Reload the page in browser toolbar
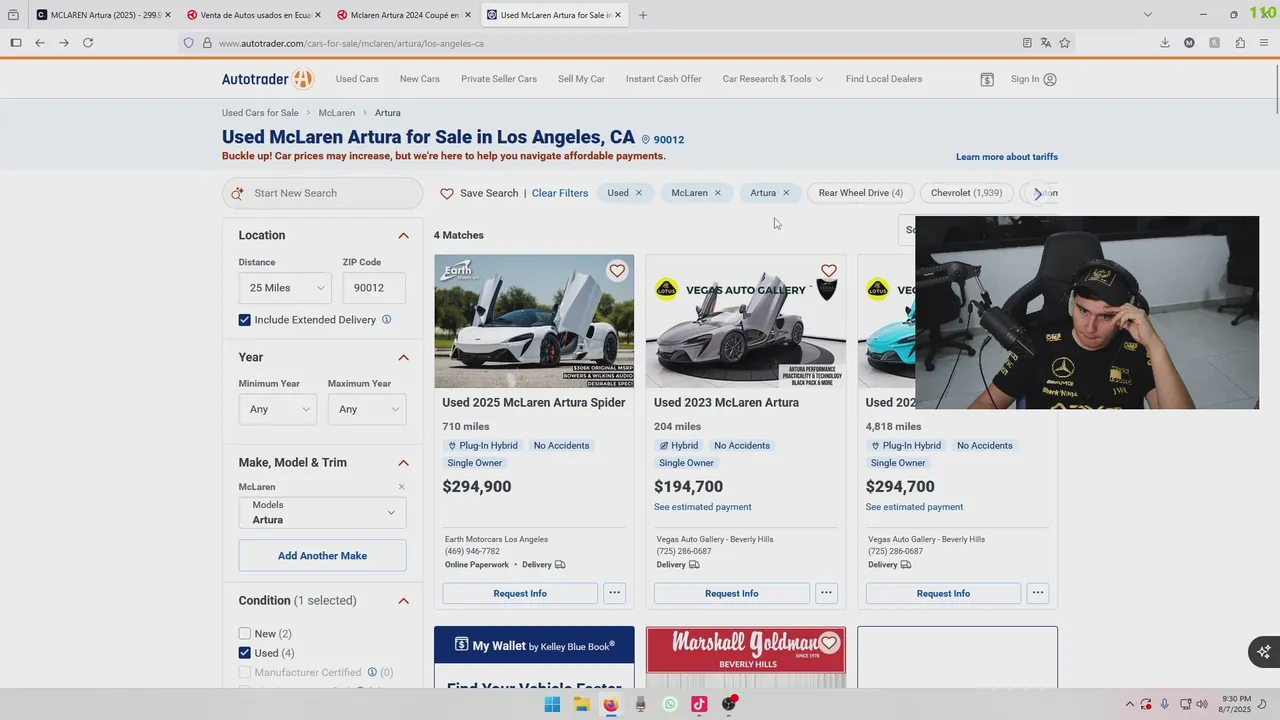 point(88,43)
